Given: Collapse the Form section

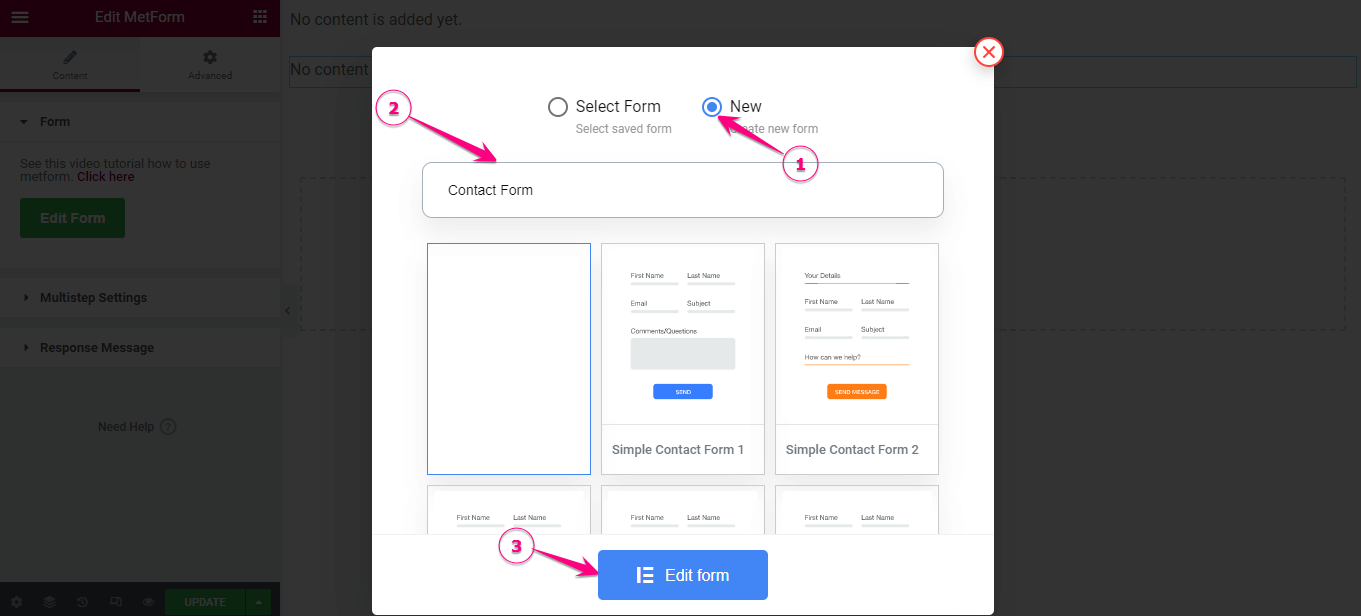Looking at the screenshot, I should click(x=140, y=122).
